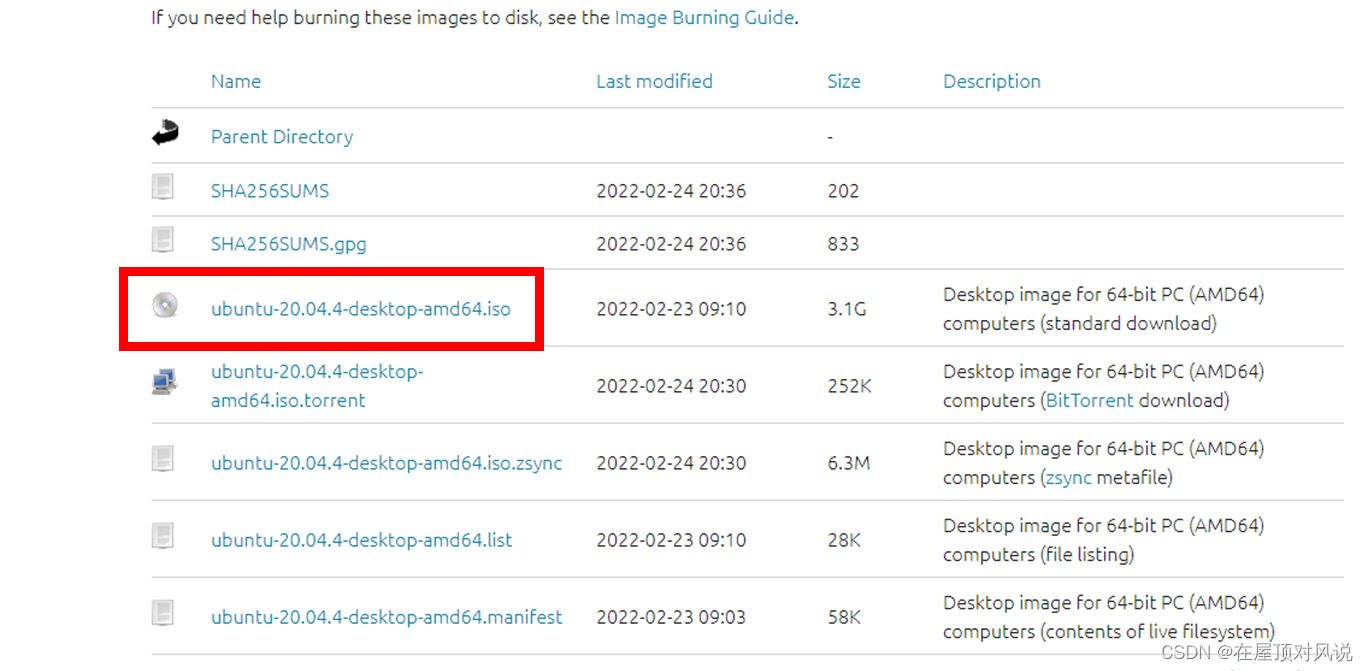
Task: Sort the listing by Description column
Action: [x=992, y=82]
